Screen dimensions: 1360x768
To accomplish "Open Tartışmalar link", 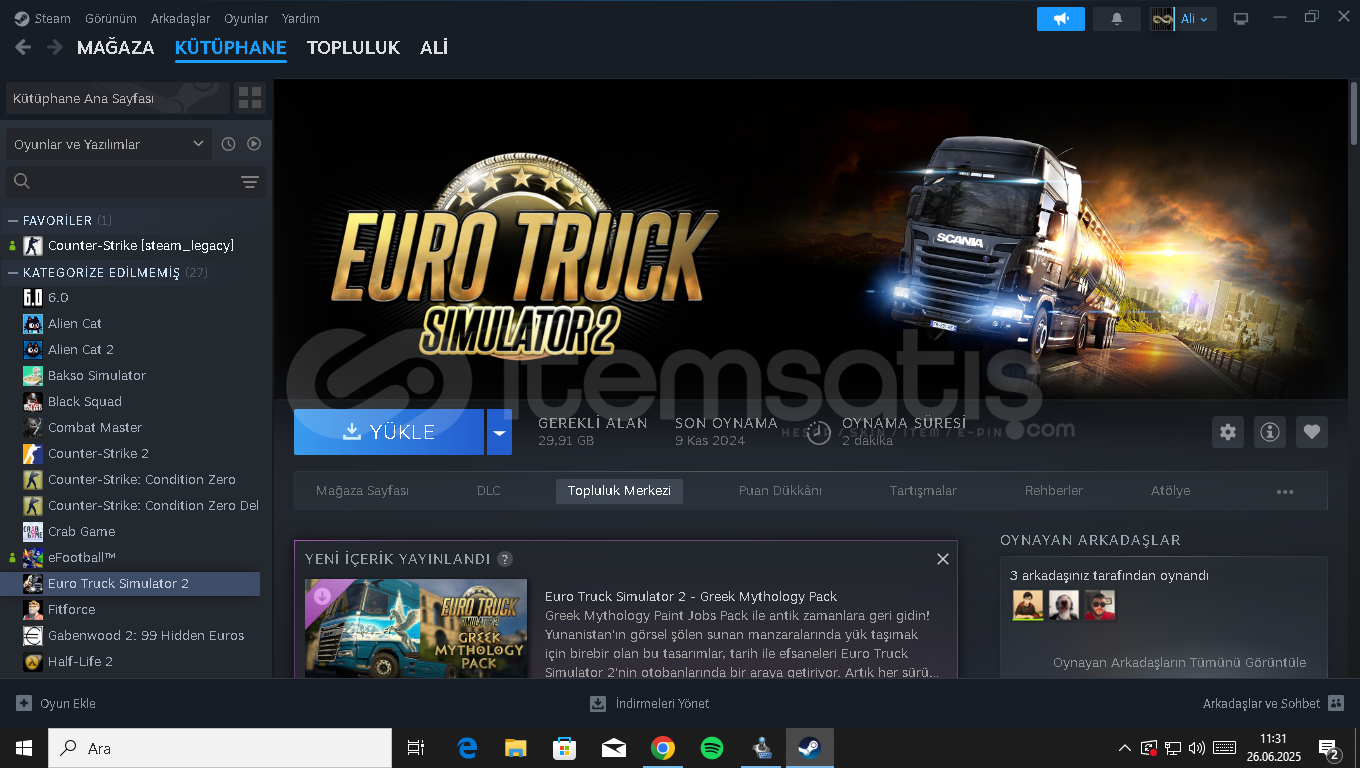I will 923,491.
